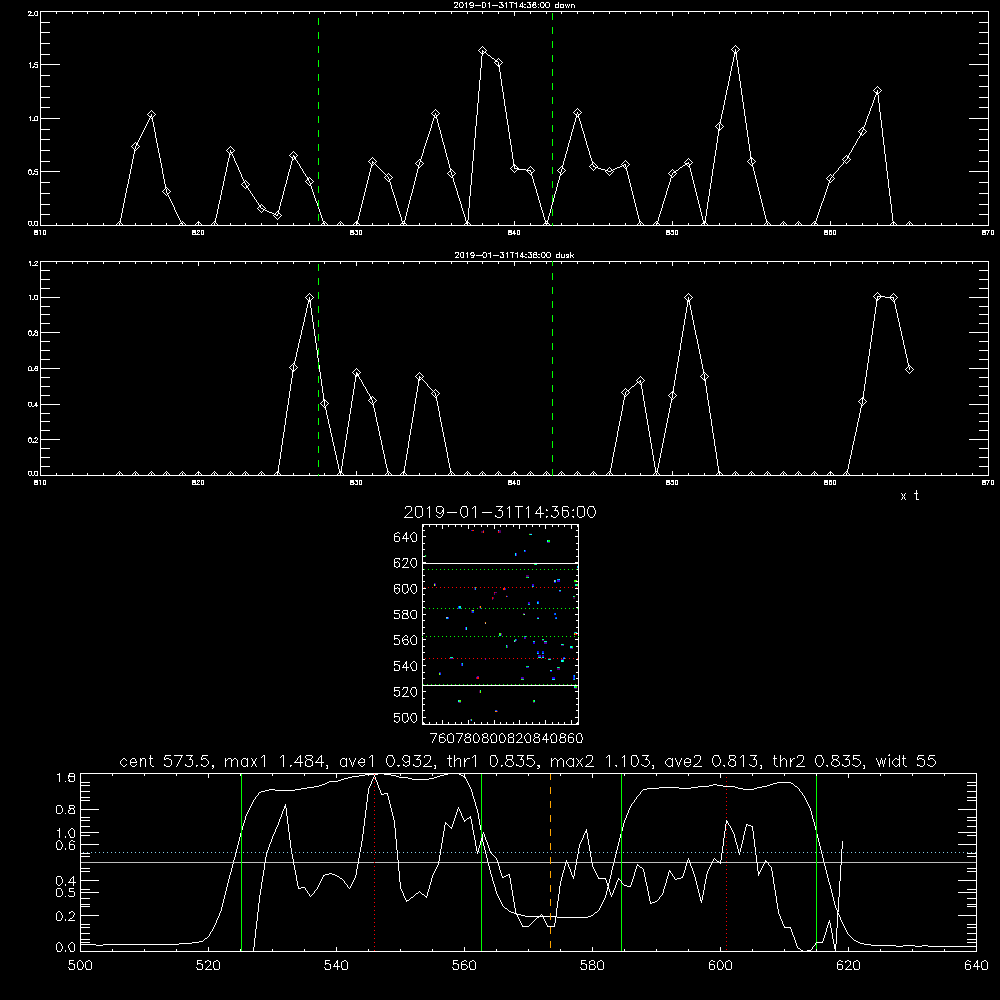Click the red dotted line near 601 in bottom plot
Screen dimensions: 1000x1000
[x=726, y=862]
